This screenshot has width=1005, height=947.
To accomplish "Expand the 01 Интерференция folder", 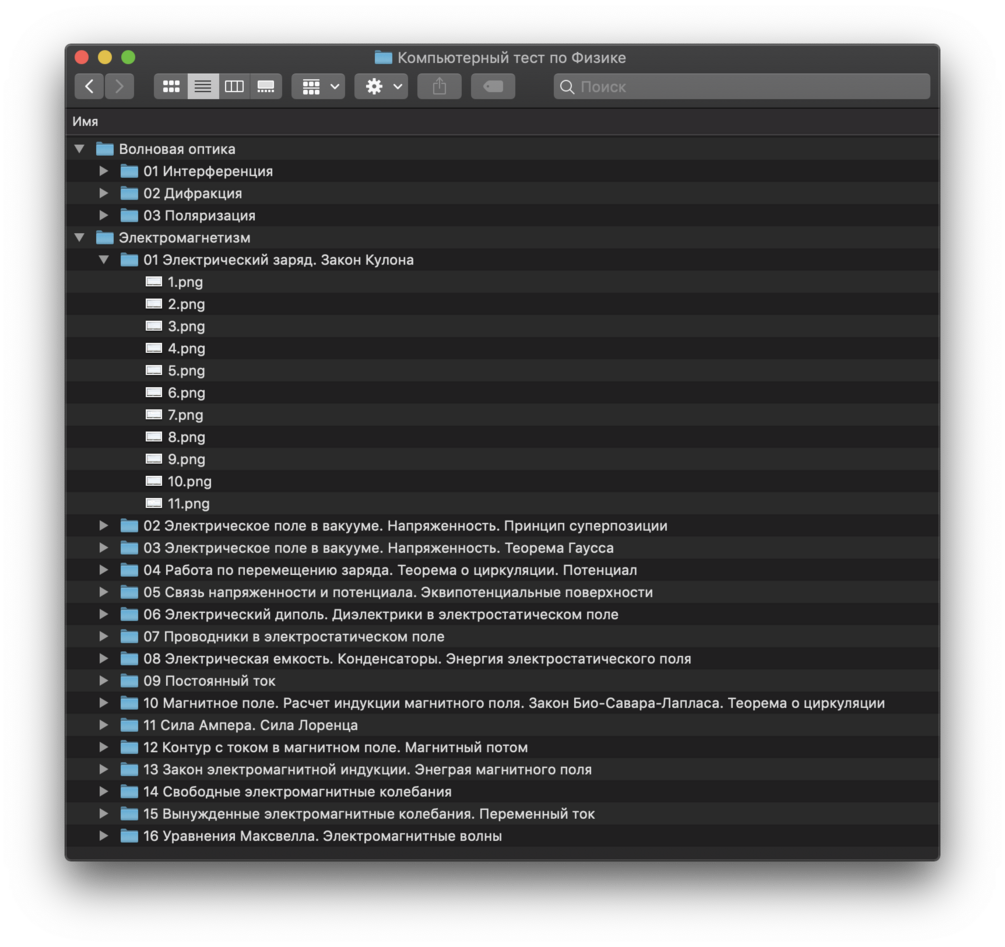I will [103, 171].
